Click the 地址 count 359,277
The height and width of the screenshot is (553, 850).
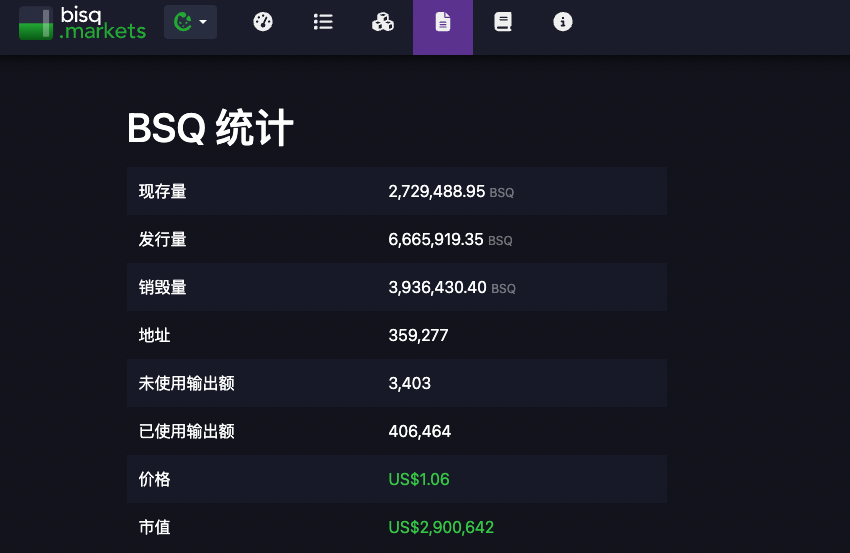[418, 335]
